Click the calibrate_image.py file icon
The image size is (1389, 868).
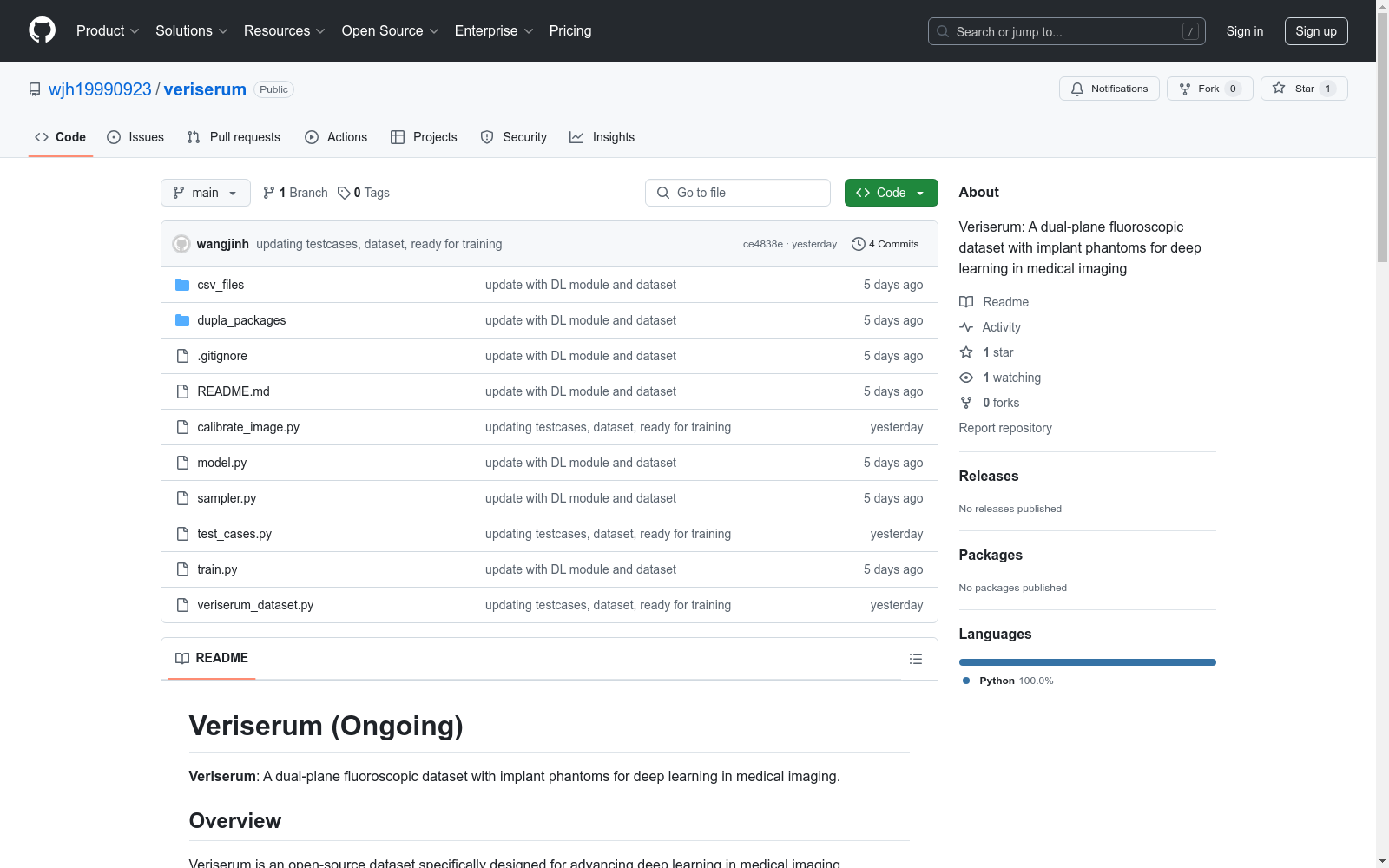coord(182,427)
